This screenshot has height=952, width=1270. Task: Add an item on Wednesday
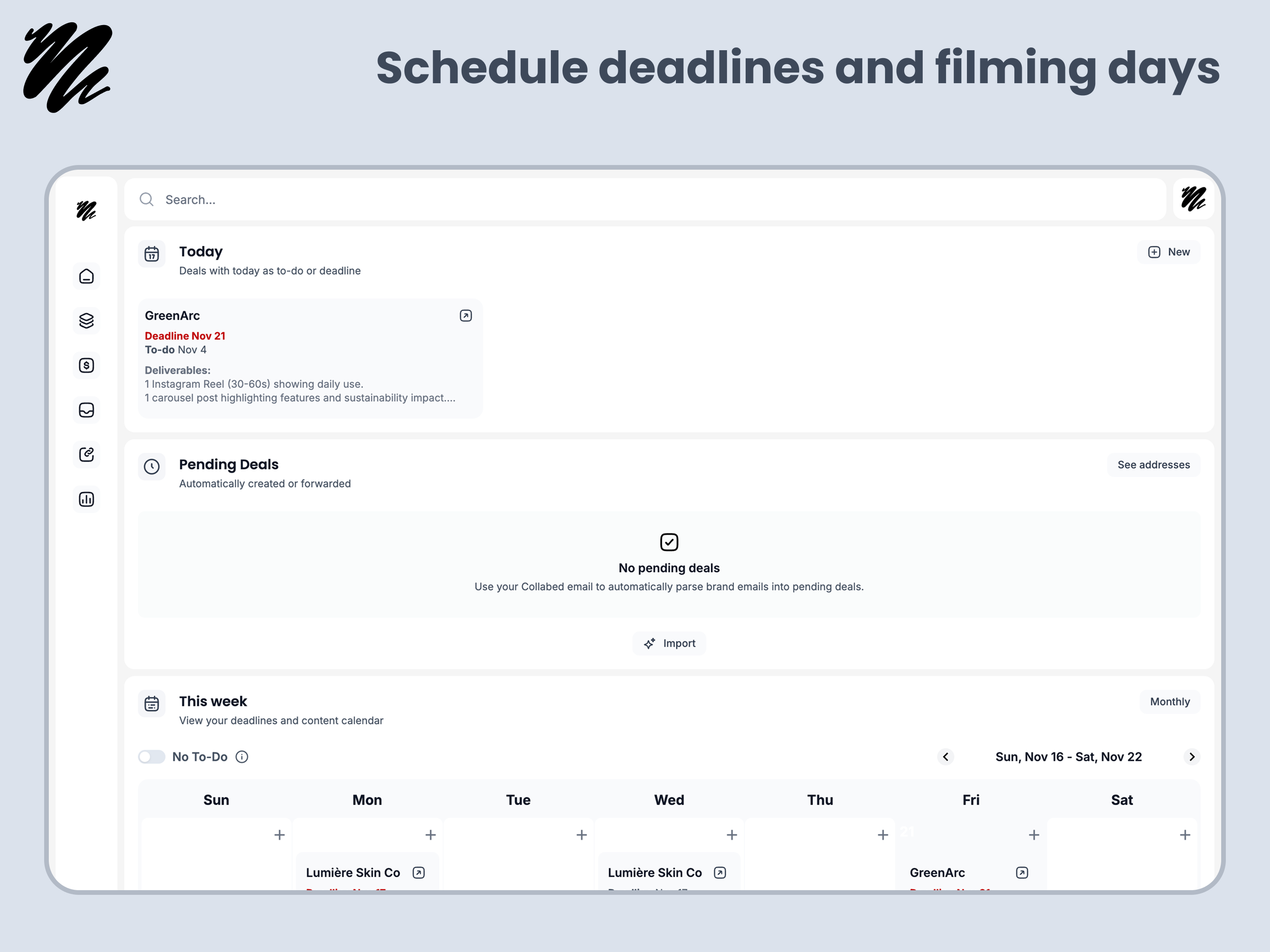pos(732,835)
